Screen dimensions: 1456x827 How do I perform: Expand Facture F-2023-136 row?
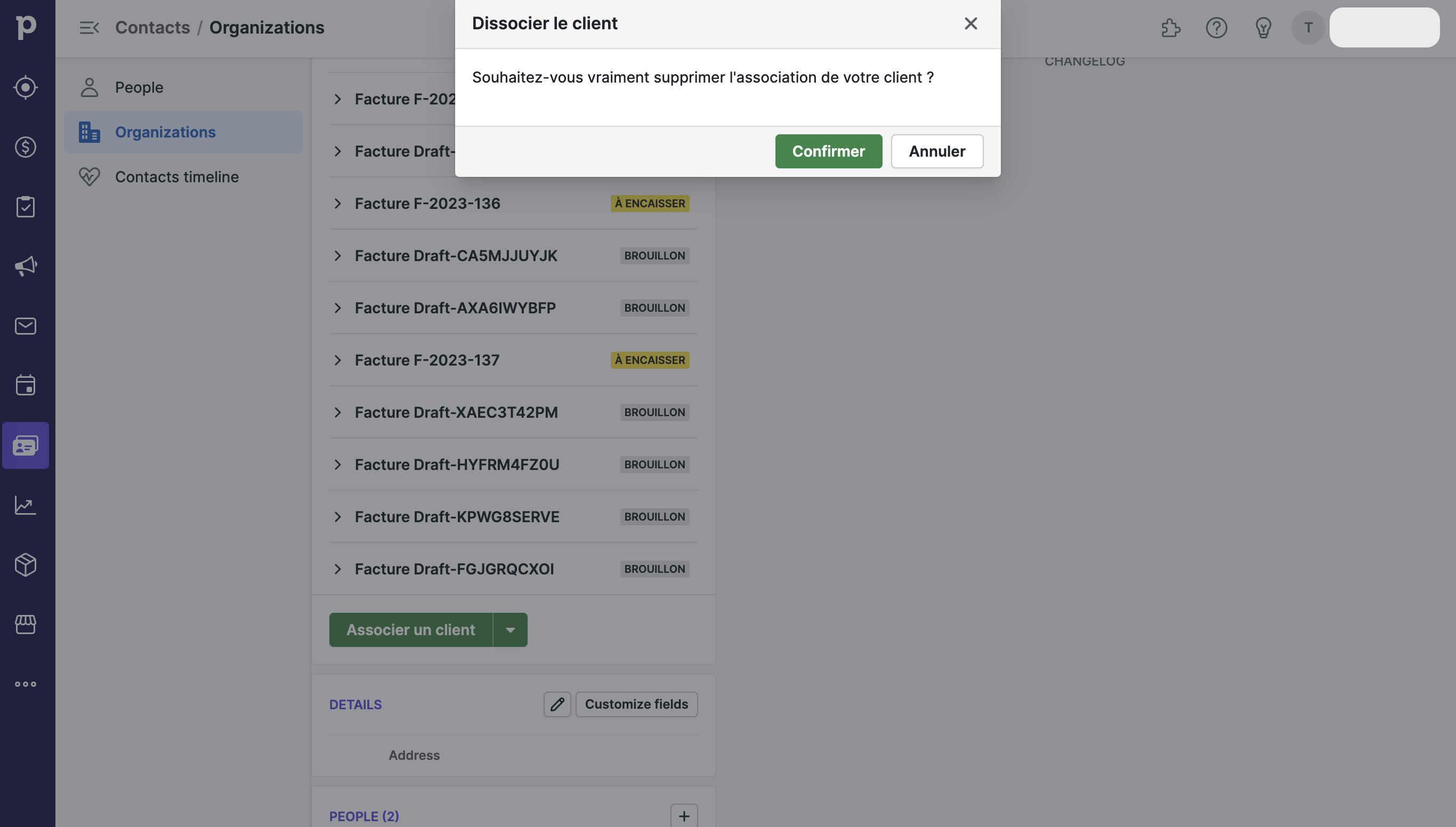point(337,204)
